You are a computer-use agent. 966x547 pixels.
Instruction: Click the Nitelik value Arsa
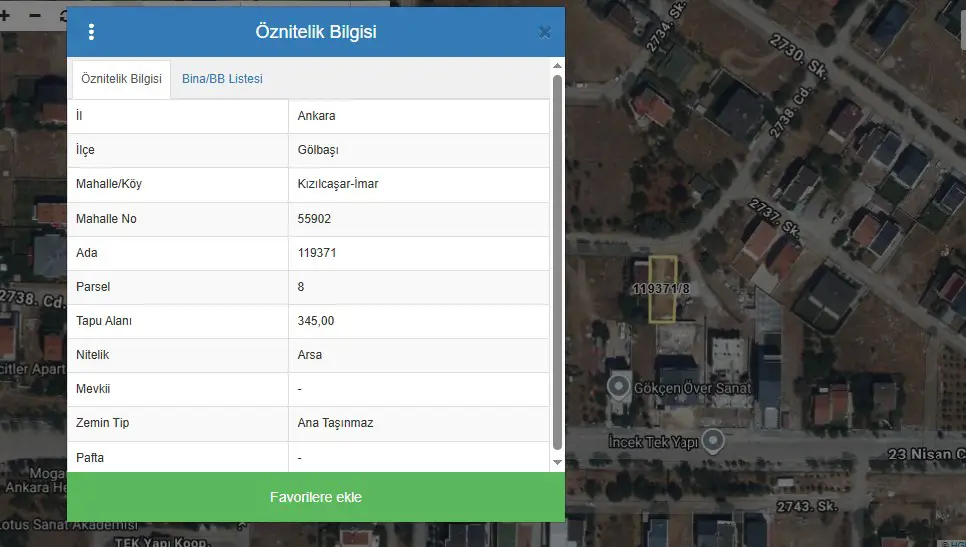[x=310, y=355]
